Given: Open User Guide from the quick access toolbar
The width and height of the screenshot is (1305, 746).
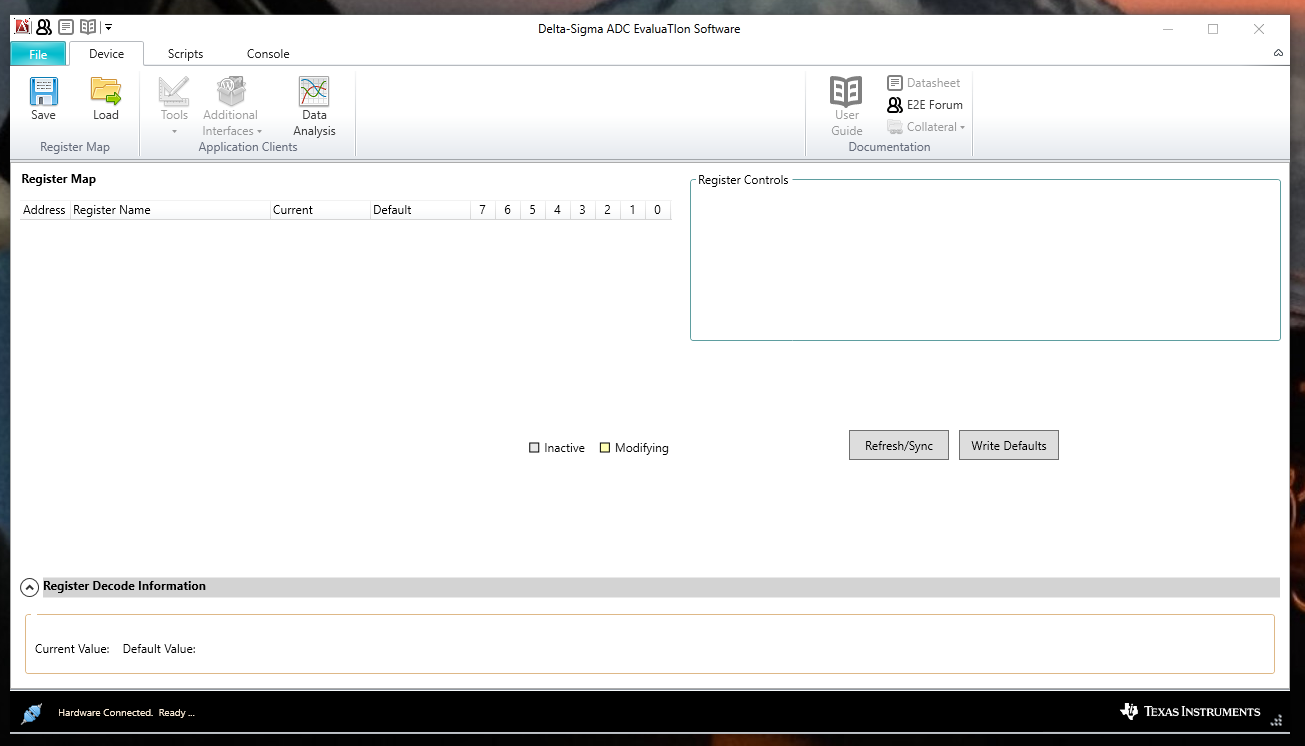Looking at the screenshot, I should (x=88, y=27).
